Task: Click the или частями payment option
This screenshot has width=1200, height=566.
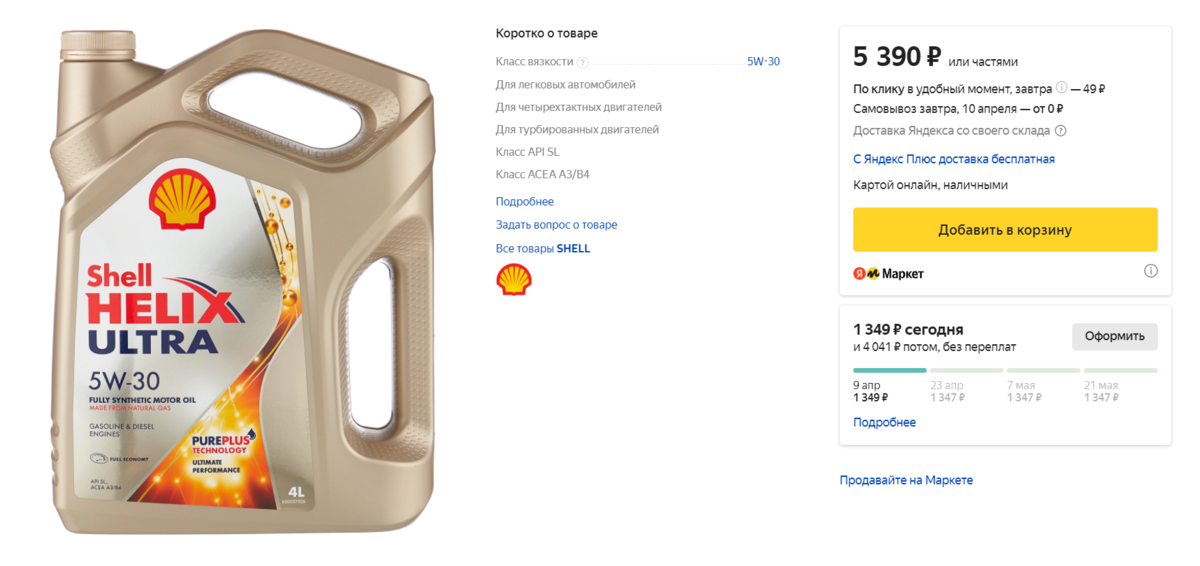Action: (x=983, y=62)
